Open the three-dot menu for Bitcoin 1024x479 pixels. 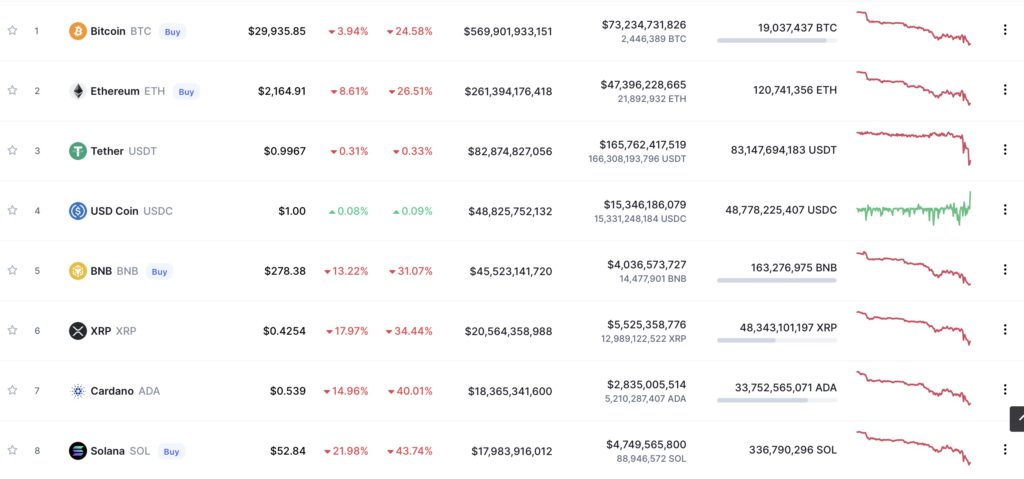coord(1005,31)
